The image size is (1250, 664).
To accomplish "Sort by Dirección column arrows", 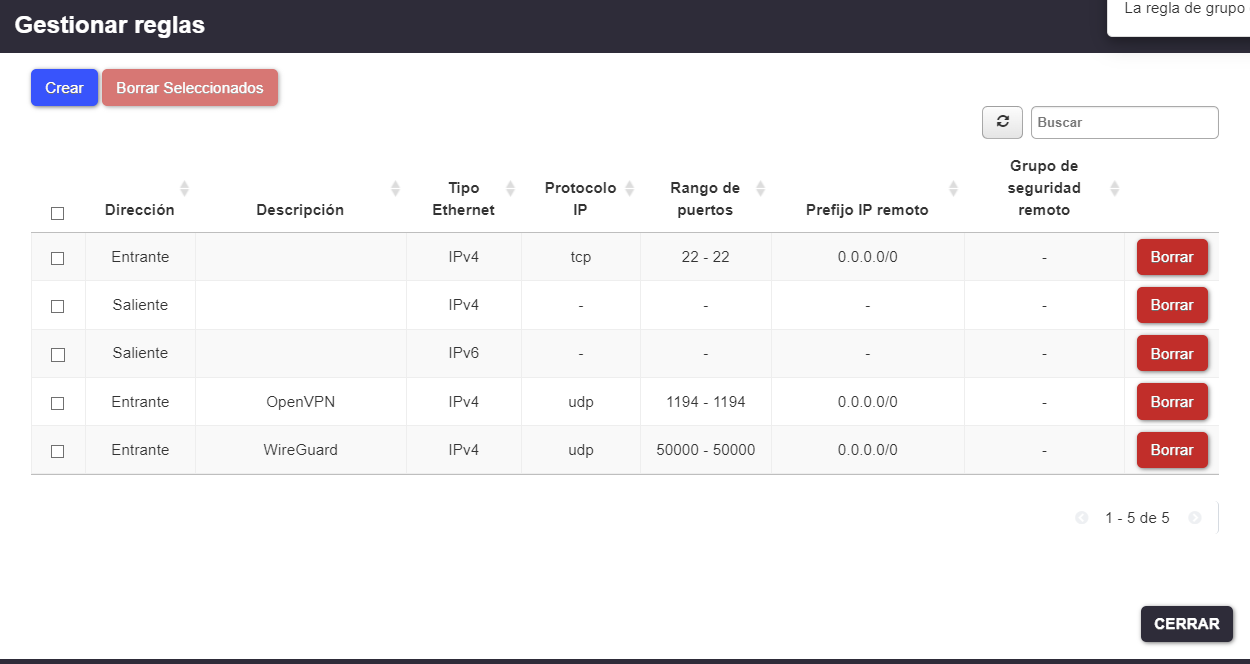I will (x=184, y=188).
